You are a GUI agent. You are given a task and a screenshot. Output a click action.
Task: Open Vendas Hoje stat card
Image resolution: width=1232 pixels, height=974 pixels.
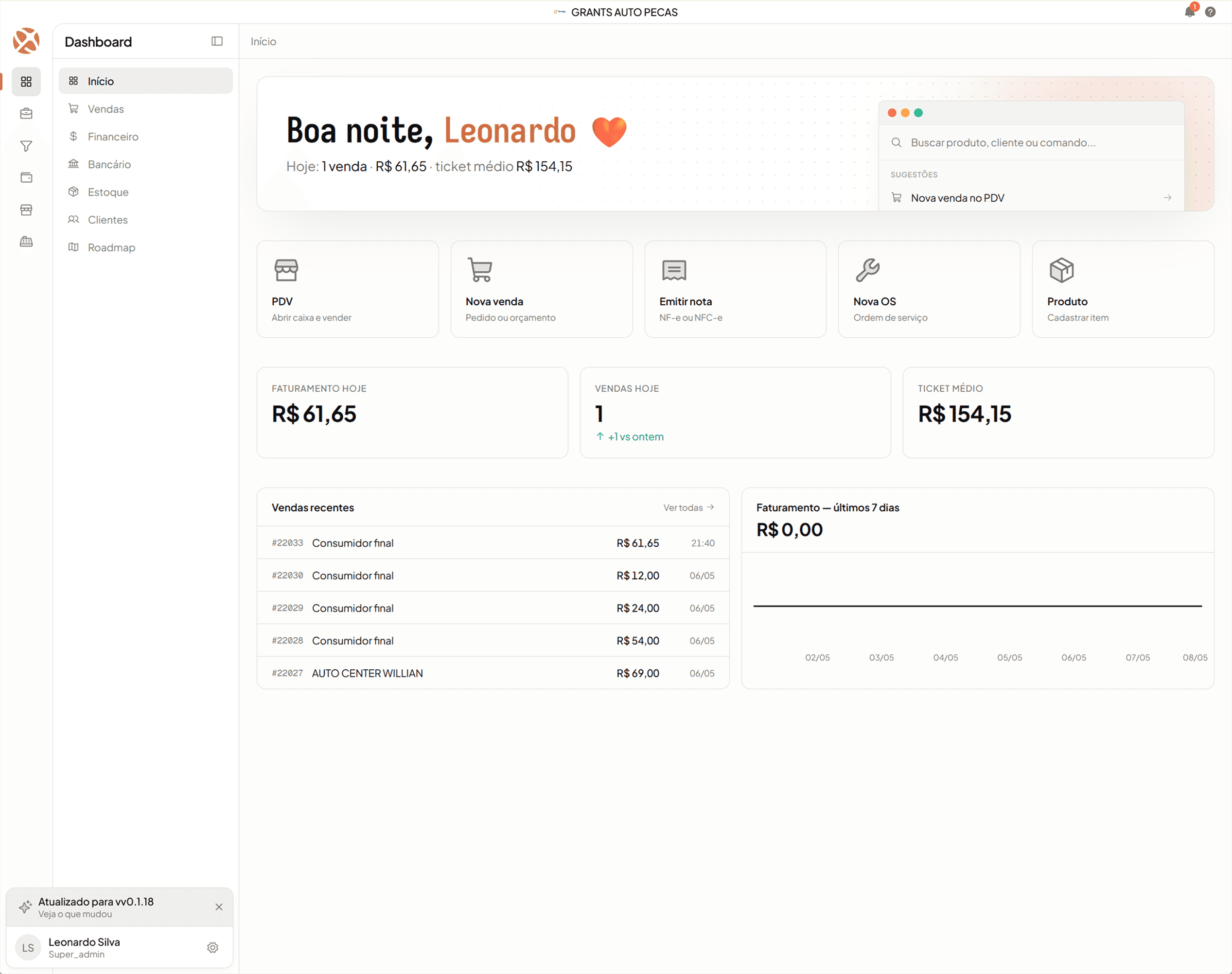point(735,412)
